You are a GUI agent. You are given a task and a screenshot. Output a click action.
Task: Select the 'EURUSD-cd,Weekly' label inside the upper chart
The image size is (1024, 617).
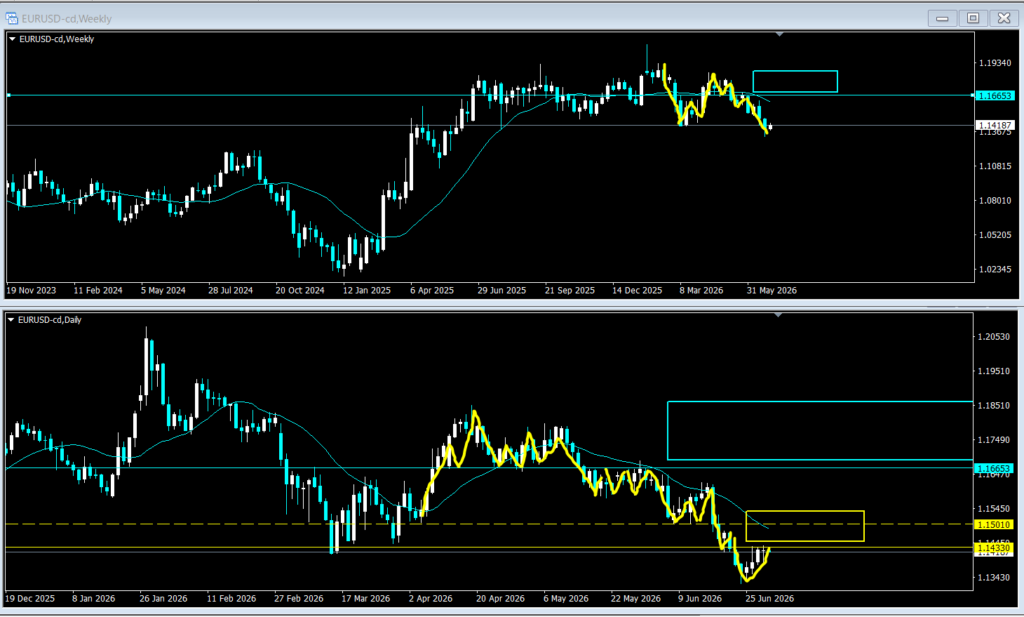(x=57, y=39)
